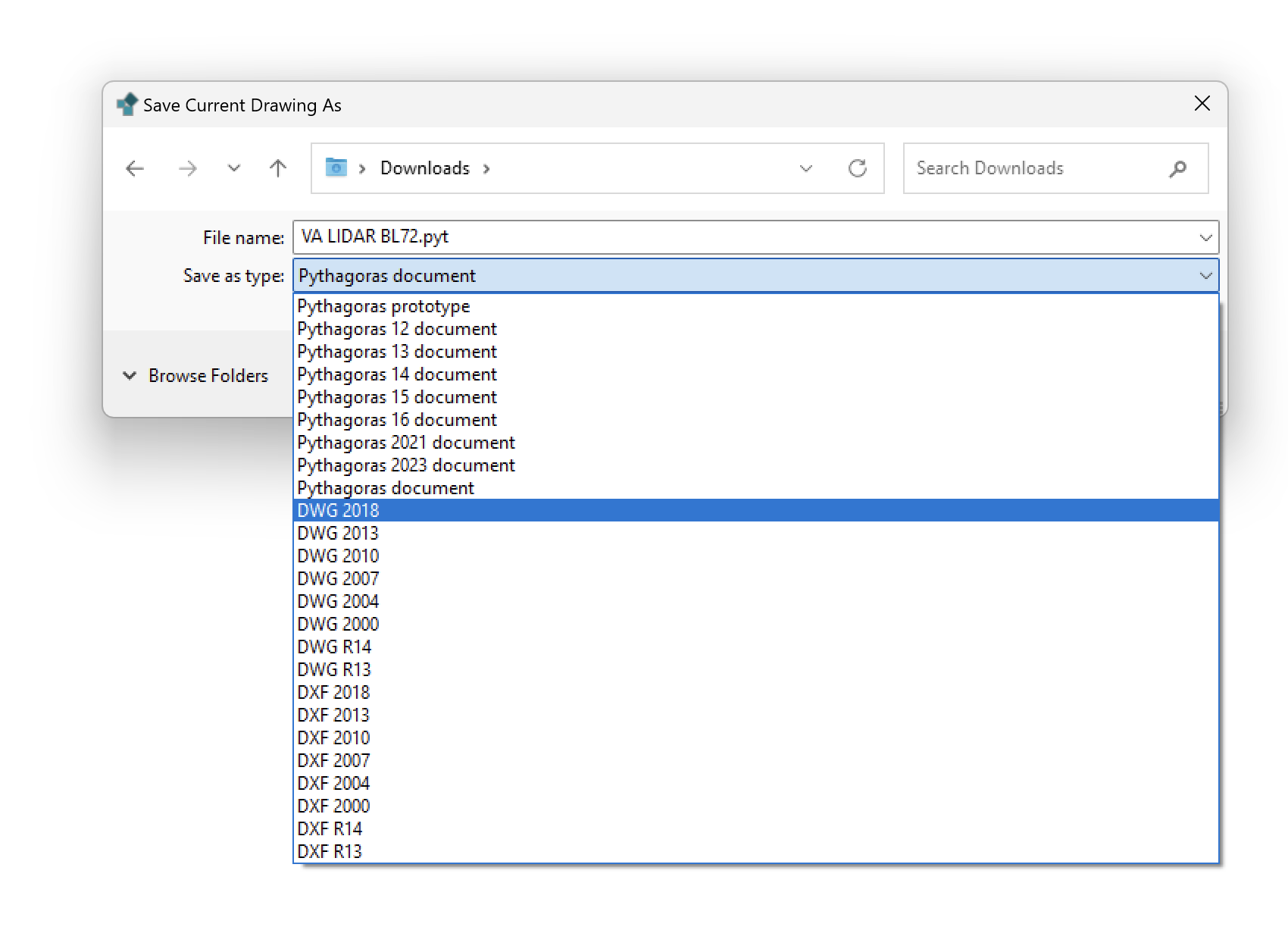Image resolution: width=1288 pixels, height=952 pixels.
Task: Pick DXF 2007 format
Action: click(x=756, y=761)
